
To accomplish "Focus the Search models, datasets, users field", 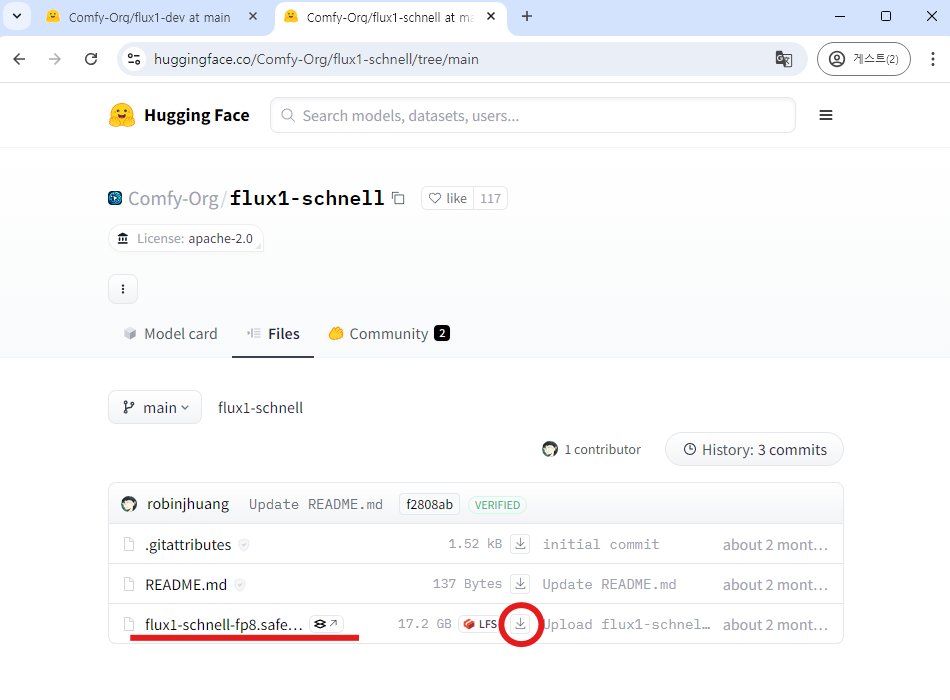I will 533,115.
